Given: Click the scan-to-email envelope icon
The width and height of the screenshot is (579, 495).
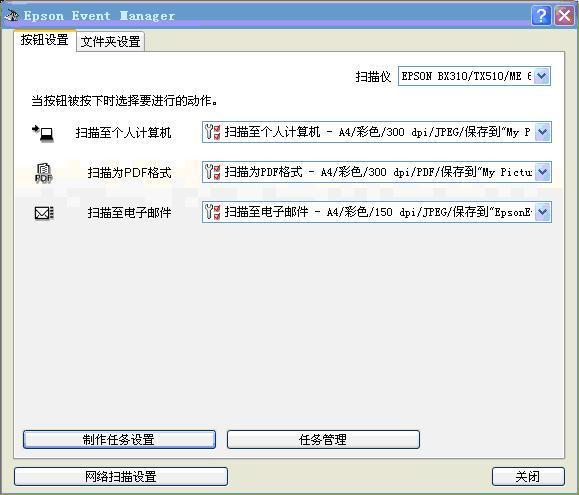Looking at the screenshot, I should click(44, 213).
